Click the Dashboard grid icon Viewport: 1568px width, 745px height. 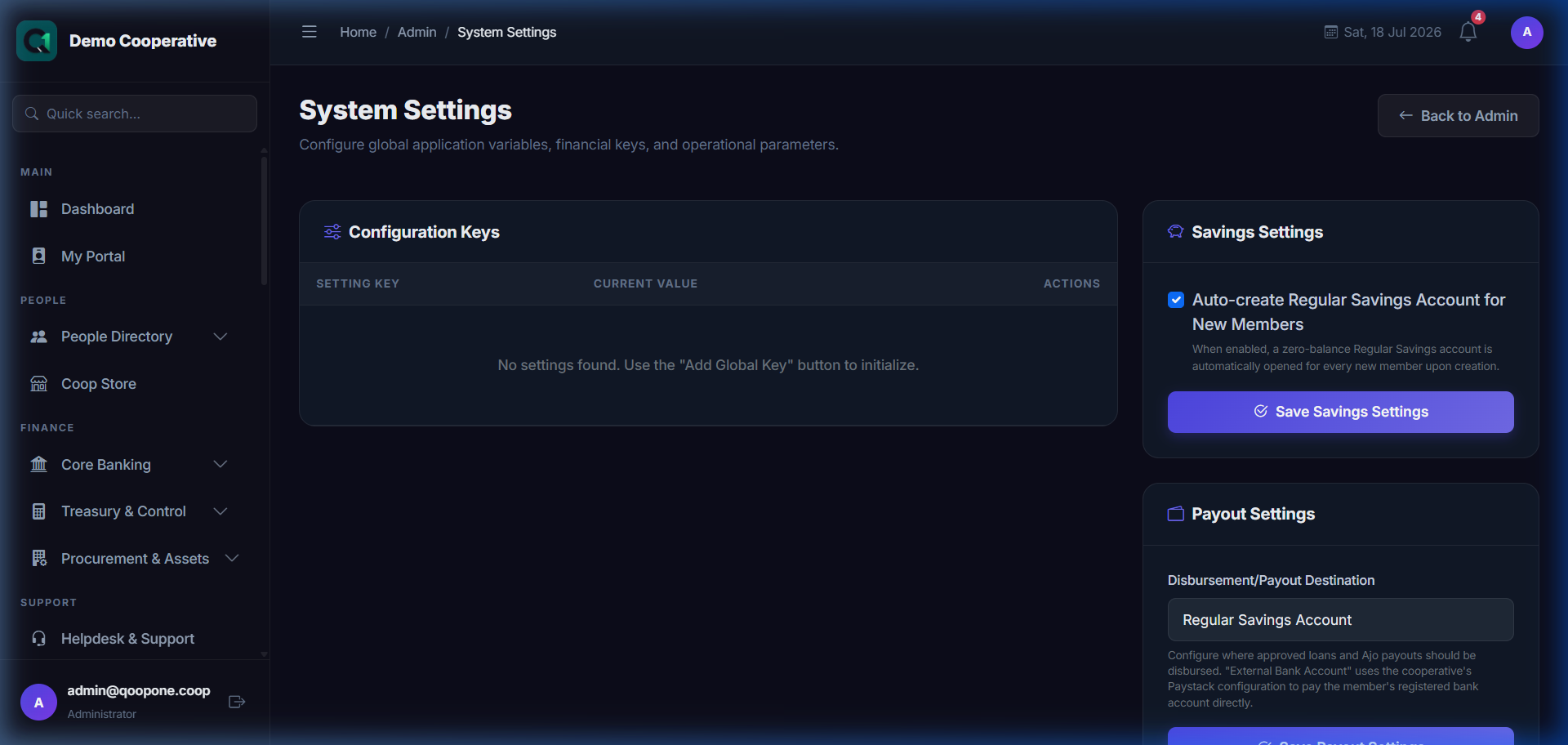[x=38, y=209]
